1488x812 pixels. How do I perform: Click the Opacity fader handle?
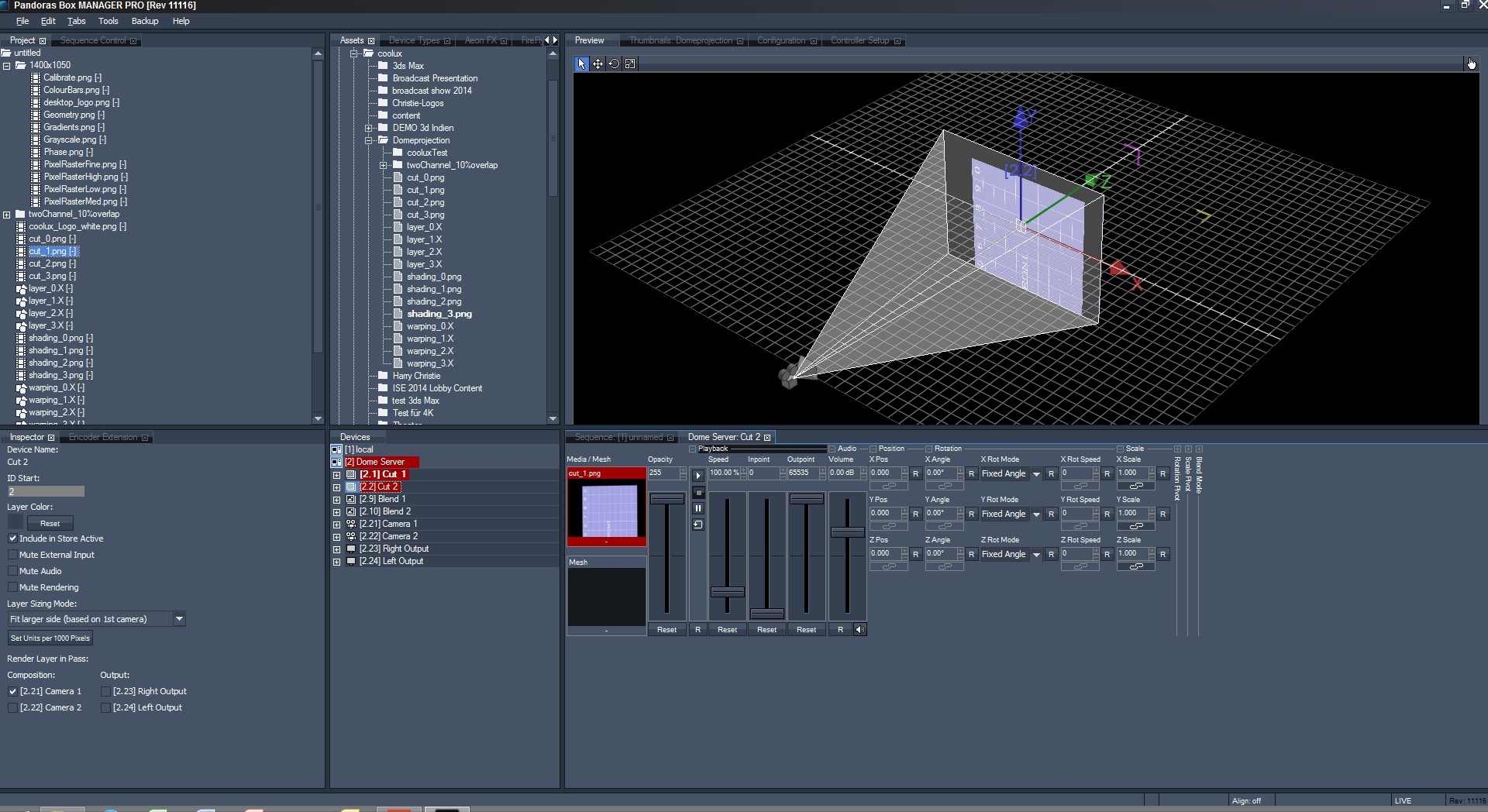666,499
